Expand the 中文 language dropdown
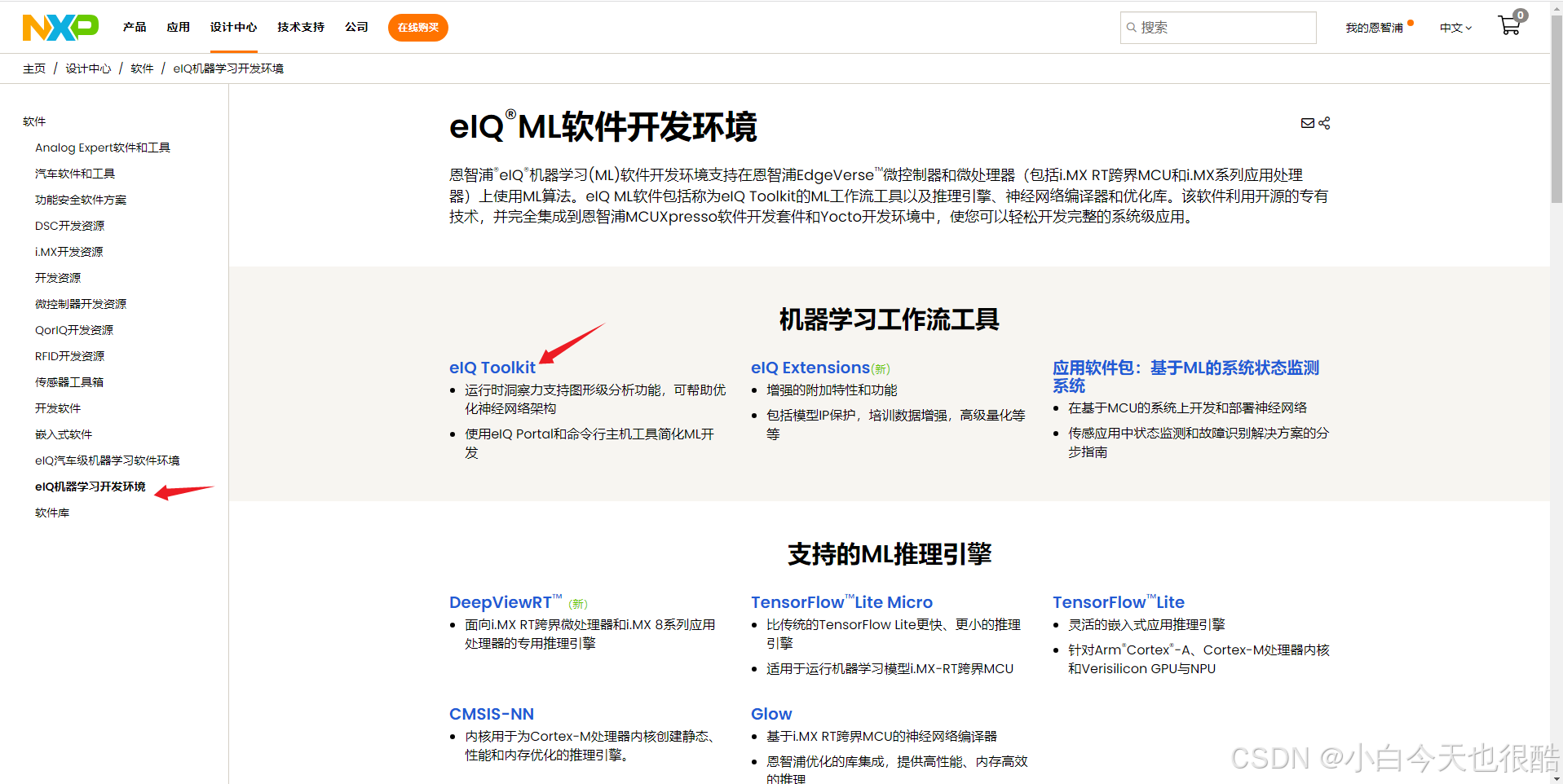Screen dimensions: 1563x784 coord(1455,27)
